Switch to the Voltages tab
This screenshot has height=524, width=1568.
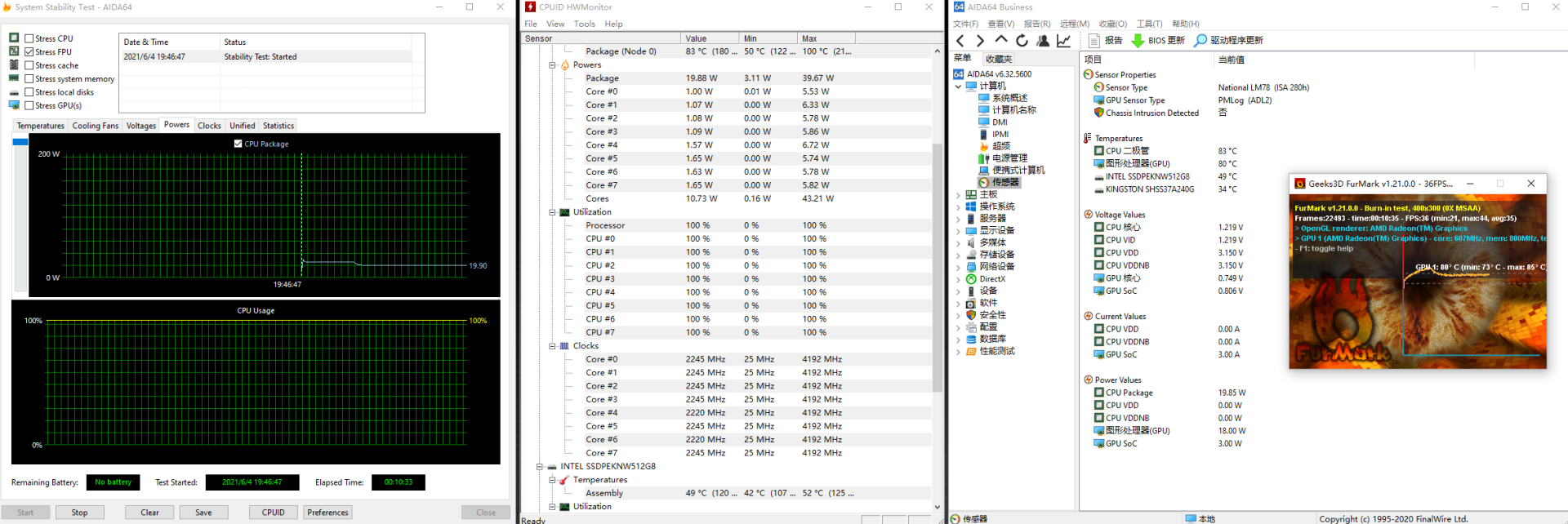(x=141, y=126)
